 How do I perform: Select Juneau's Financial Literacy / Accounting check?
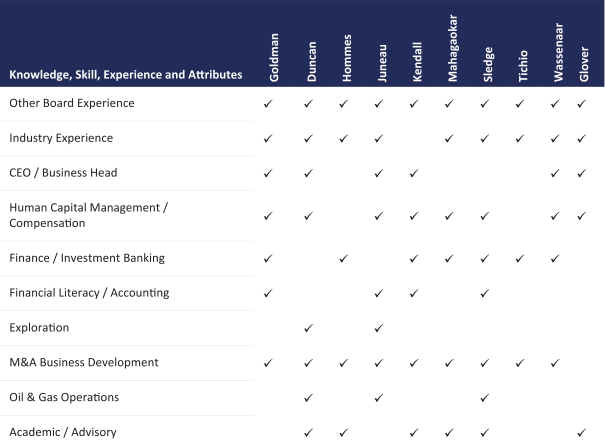[379, 293]
